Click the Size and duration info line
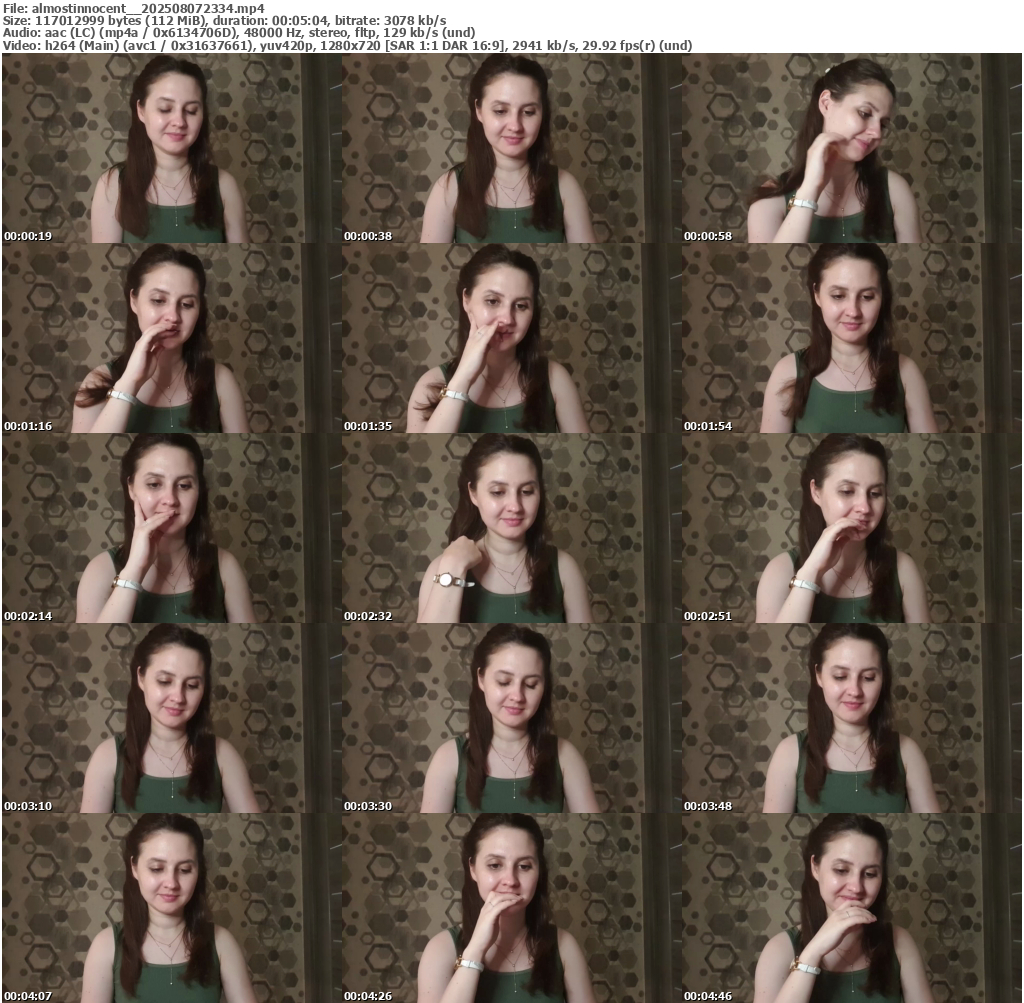 coord(225,20)
